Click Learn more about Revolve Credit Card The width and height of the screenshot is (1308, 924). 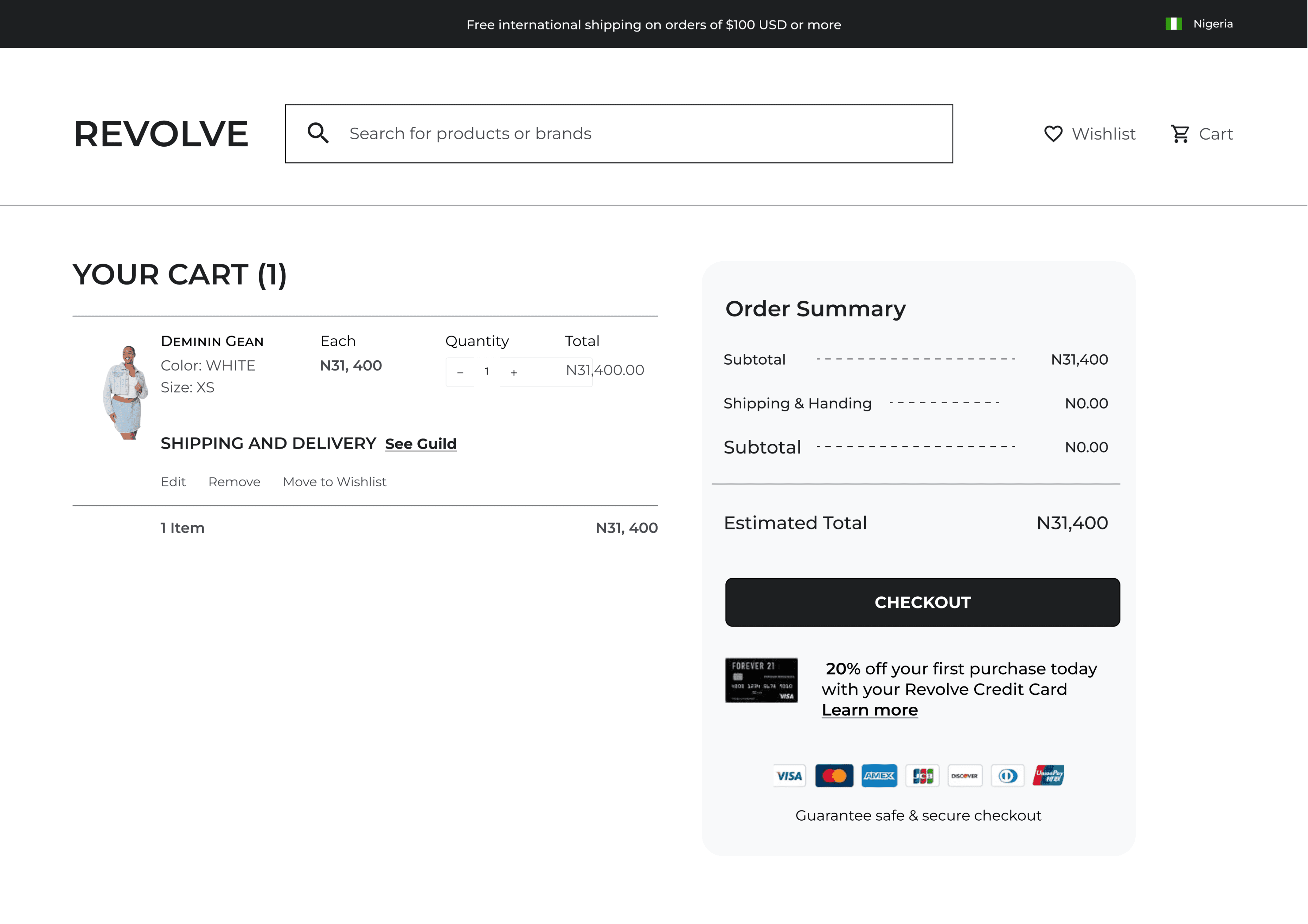[x=869, y=710]
